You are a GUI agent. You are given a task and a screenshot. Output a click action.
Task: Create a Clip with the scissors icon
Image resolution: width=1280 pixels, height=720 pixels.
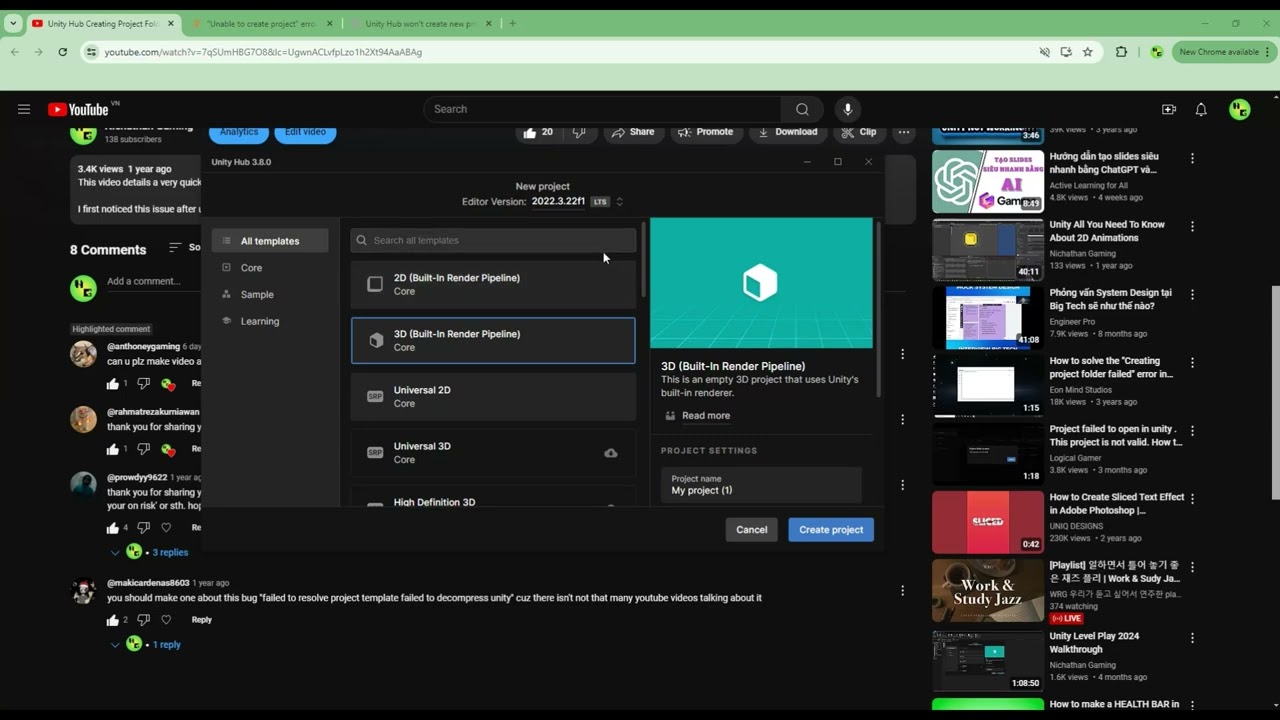pos(847,132)
